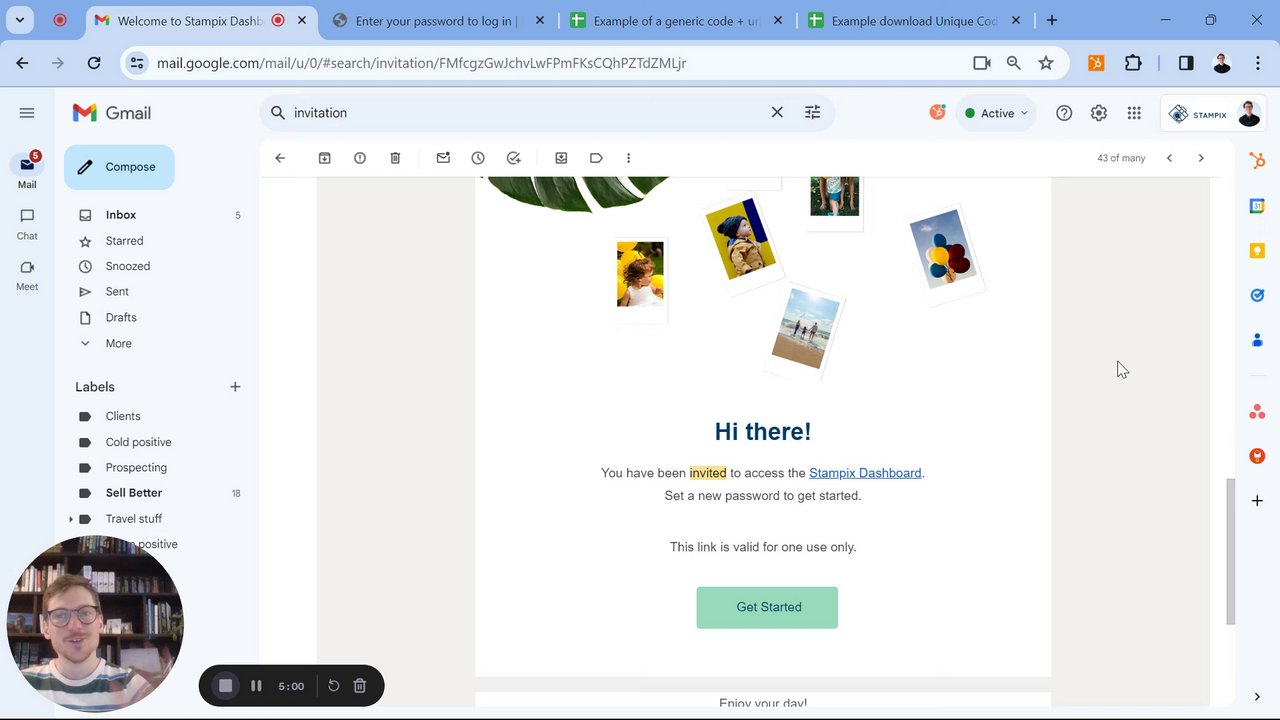The width and height of the screenshot is (1280, 720).
Task: Click the address bar URL
Action: tap(421, 63)
